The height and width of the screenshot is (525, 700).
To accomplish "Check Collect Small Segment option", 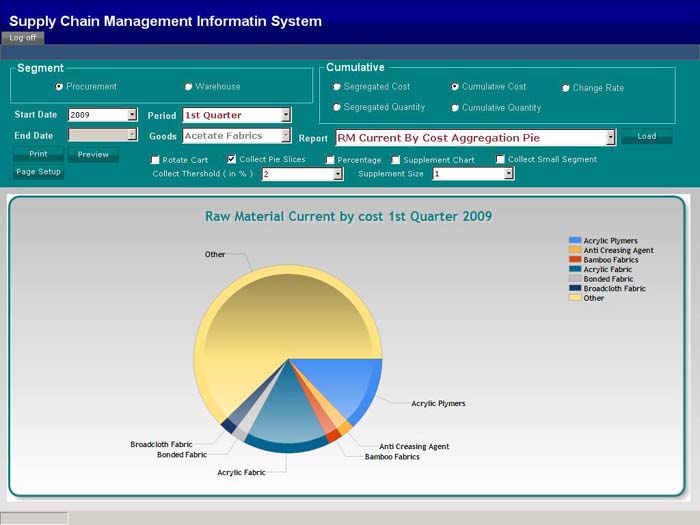I will pyautogui.click(x=500, y=159).
